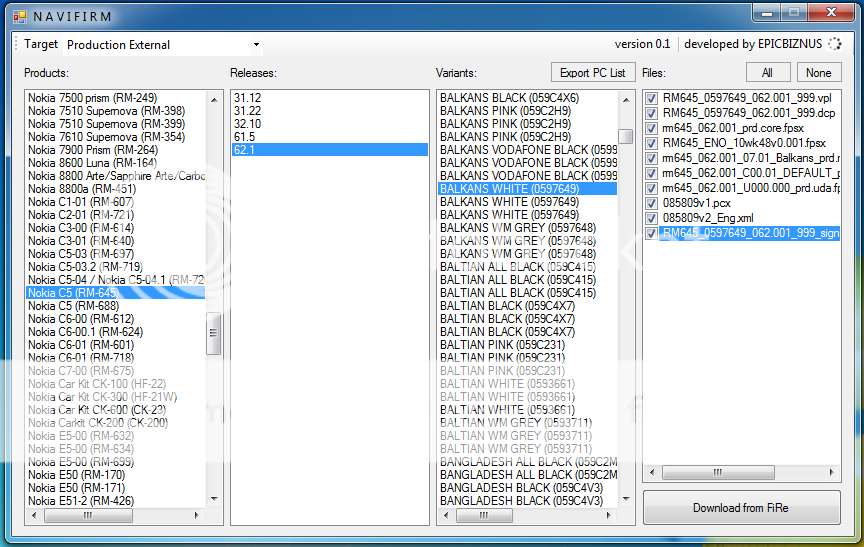Select Nokia C5 (RM-645) product
Screen dimensions: 864x547
click(x=116, y=293)
